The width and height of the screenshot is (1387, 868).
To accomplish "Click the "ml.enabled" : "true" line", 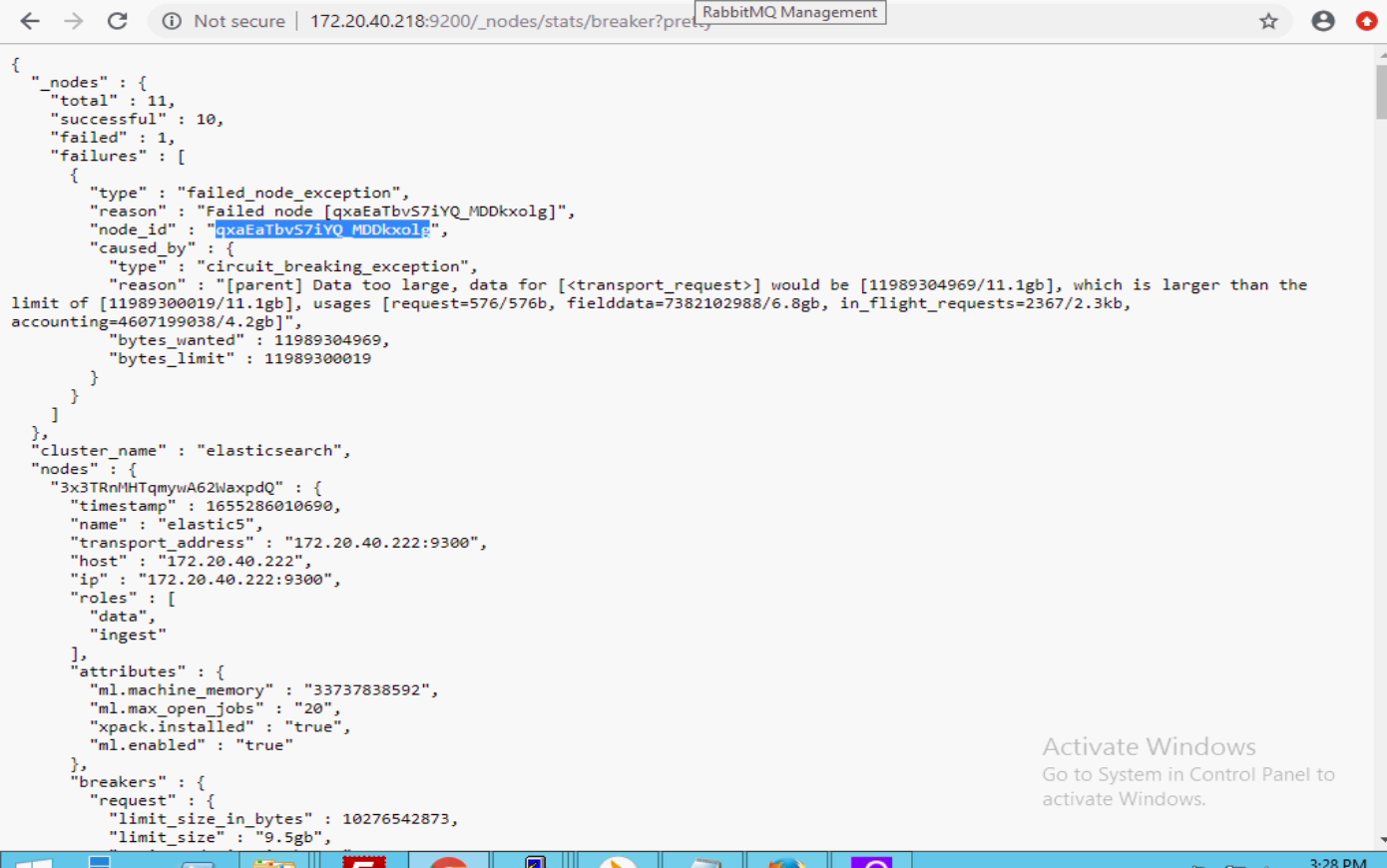I will (x=192, y=746).
